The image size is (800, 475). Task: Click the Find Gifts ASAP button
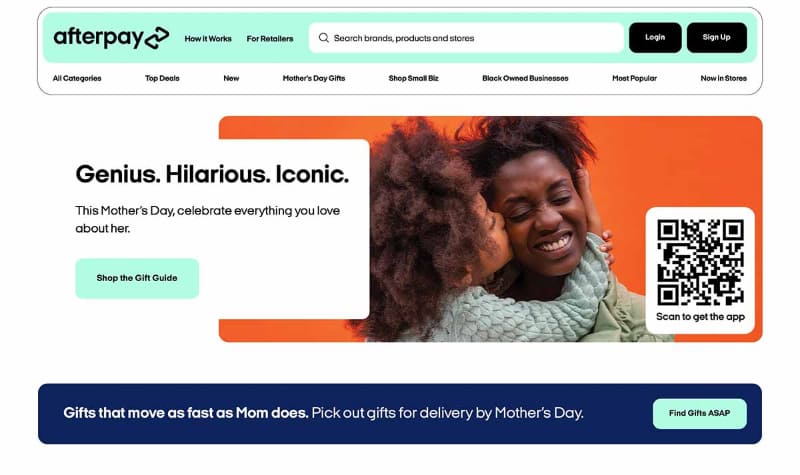point(699,414)
